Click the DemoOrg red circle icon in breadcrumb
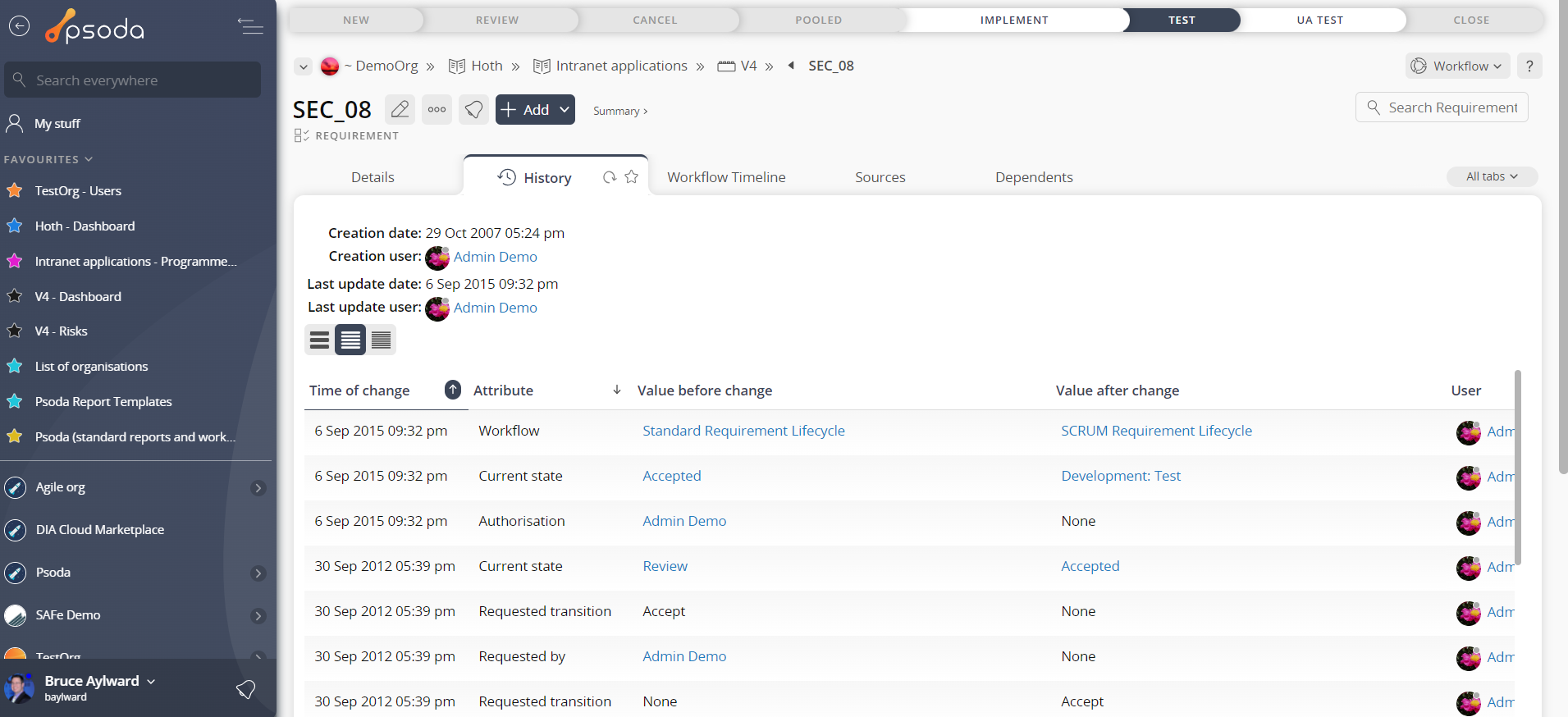Viewport: 1568px width, 717px height. click(x=330, y=66)
